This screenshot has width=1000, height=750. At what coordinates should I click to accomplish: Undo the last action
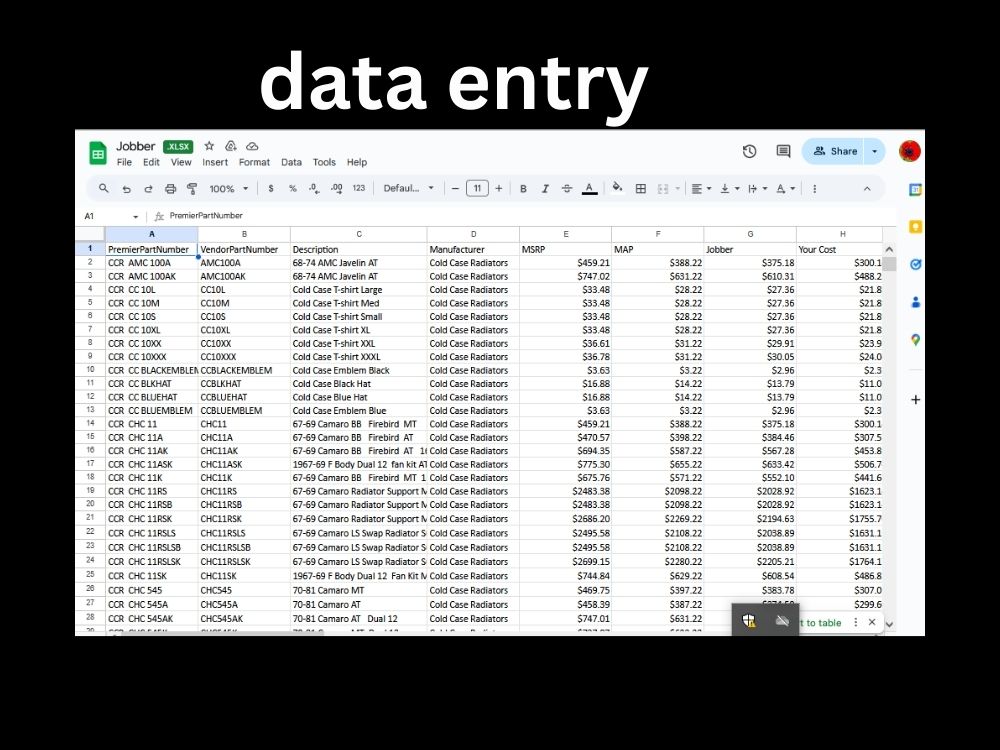[126, 189]
